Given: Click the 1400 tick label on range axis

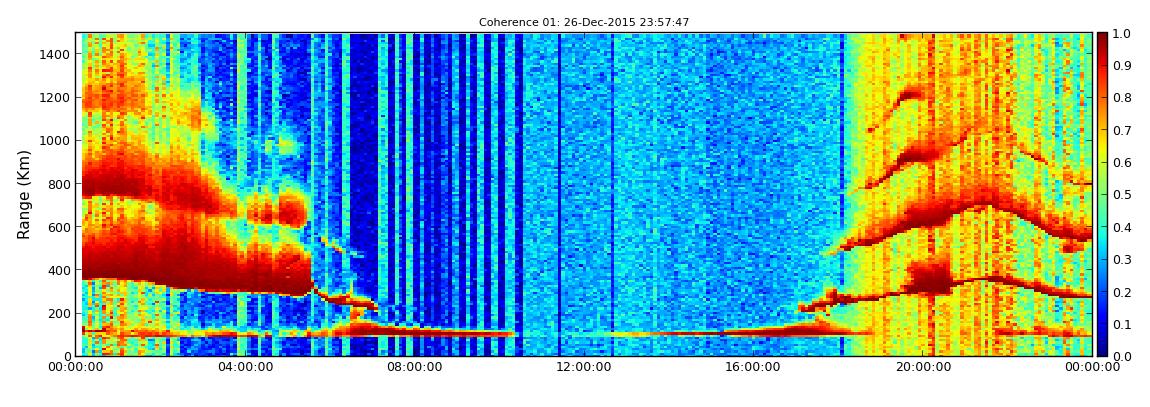Looking at the screenshot, I should click(x=56, y=54).
